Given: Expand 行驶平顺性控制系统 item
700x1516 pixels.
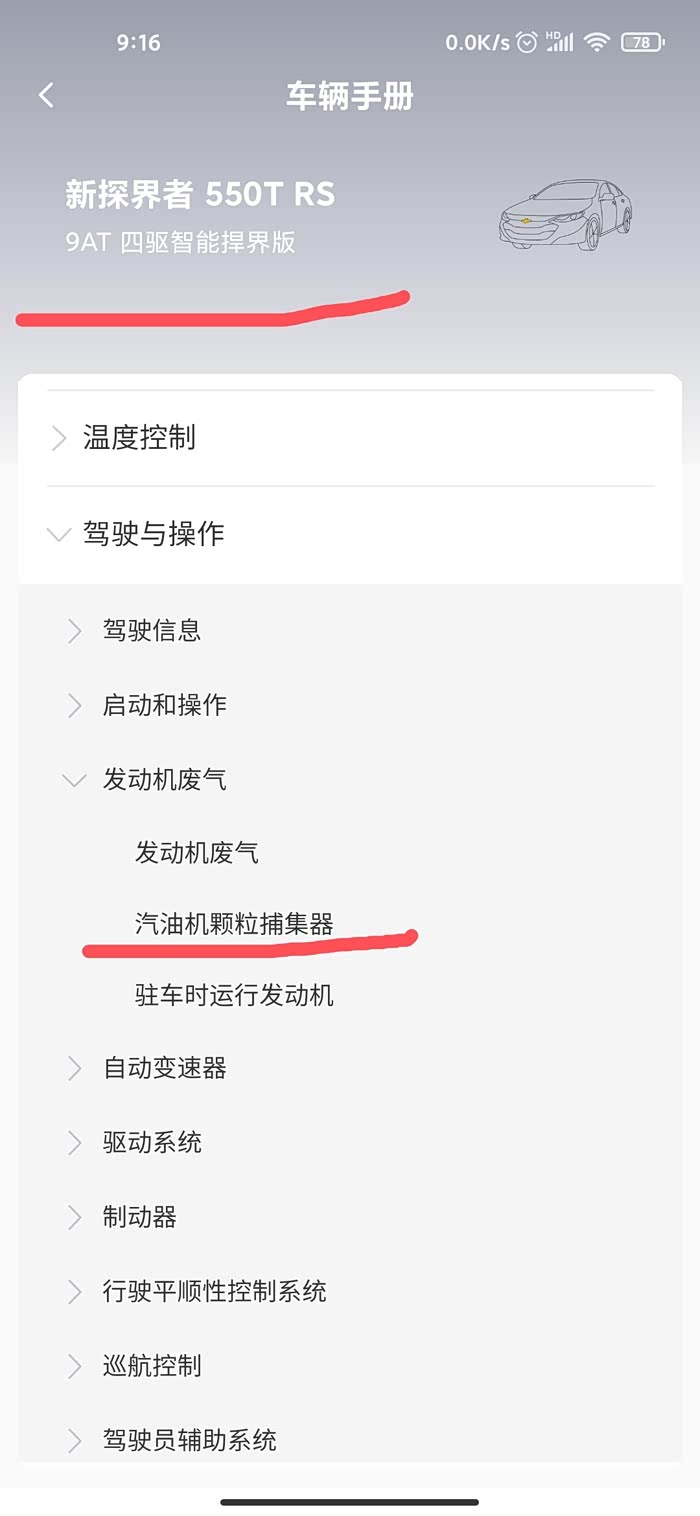Looking at the screenshot, I should tap(214, 1291).
